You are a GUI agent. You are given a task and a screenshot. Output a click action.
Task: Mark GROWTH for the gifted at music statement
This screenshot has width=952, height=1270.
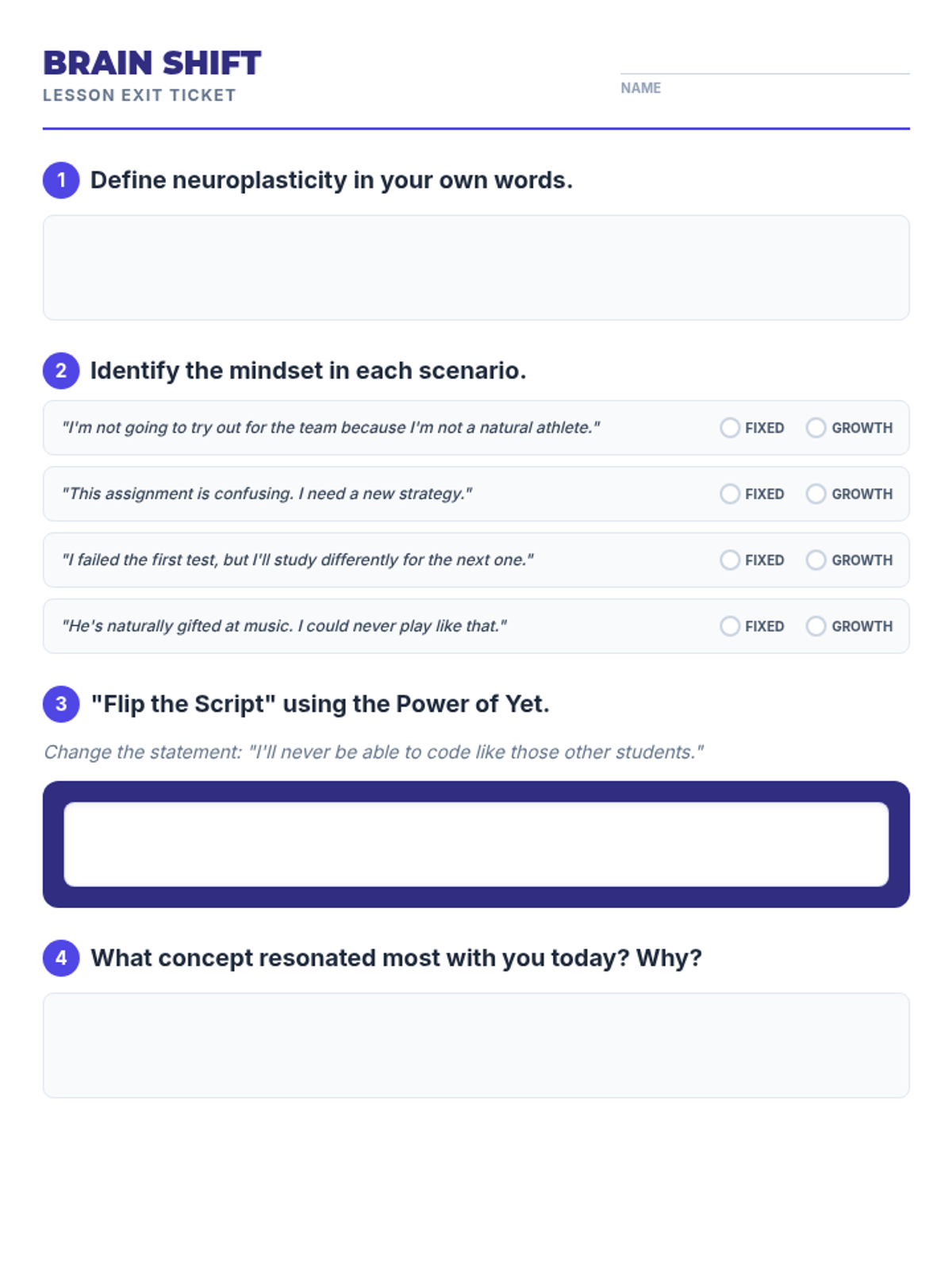point(816,626)
